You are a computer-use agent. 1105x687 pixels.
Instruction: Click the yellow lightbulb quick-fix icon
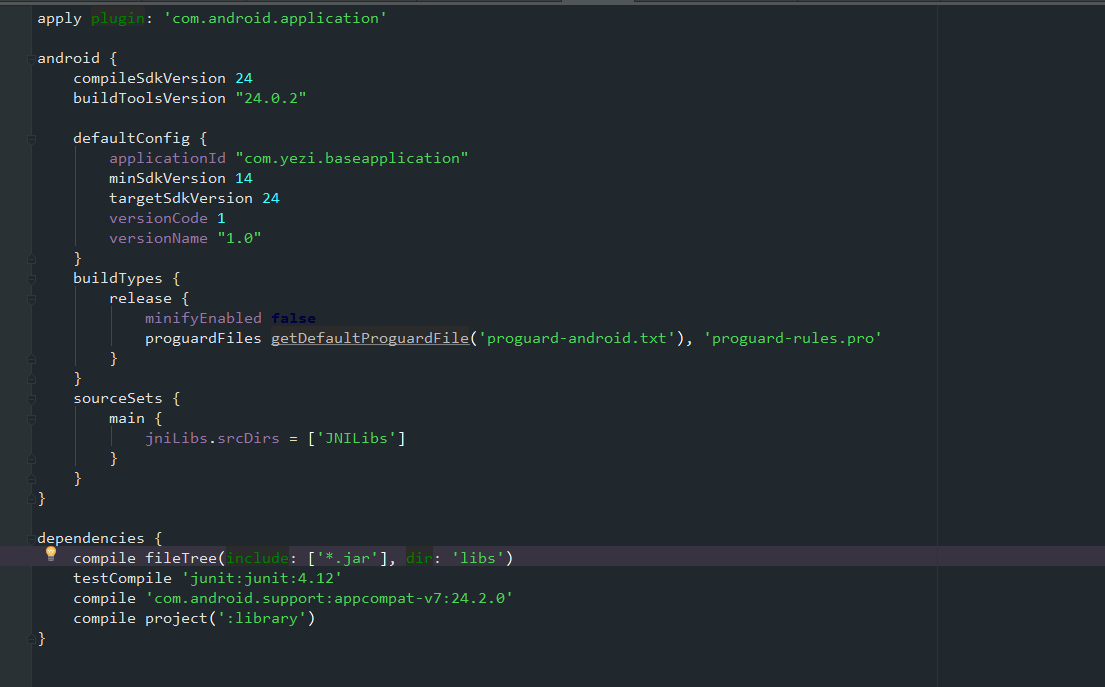point(51,553)
